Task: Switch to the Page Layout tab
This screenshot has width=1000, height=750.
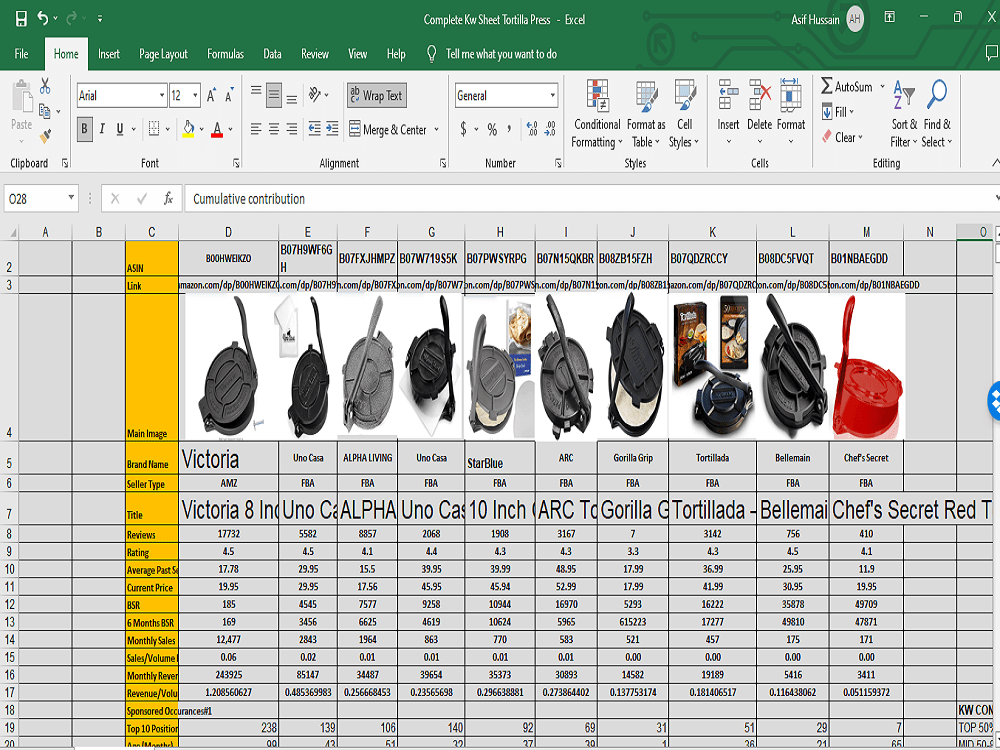Action: click(x=163, y=54)
